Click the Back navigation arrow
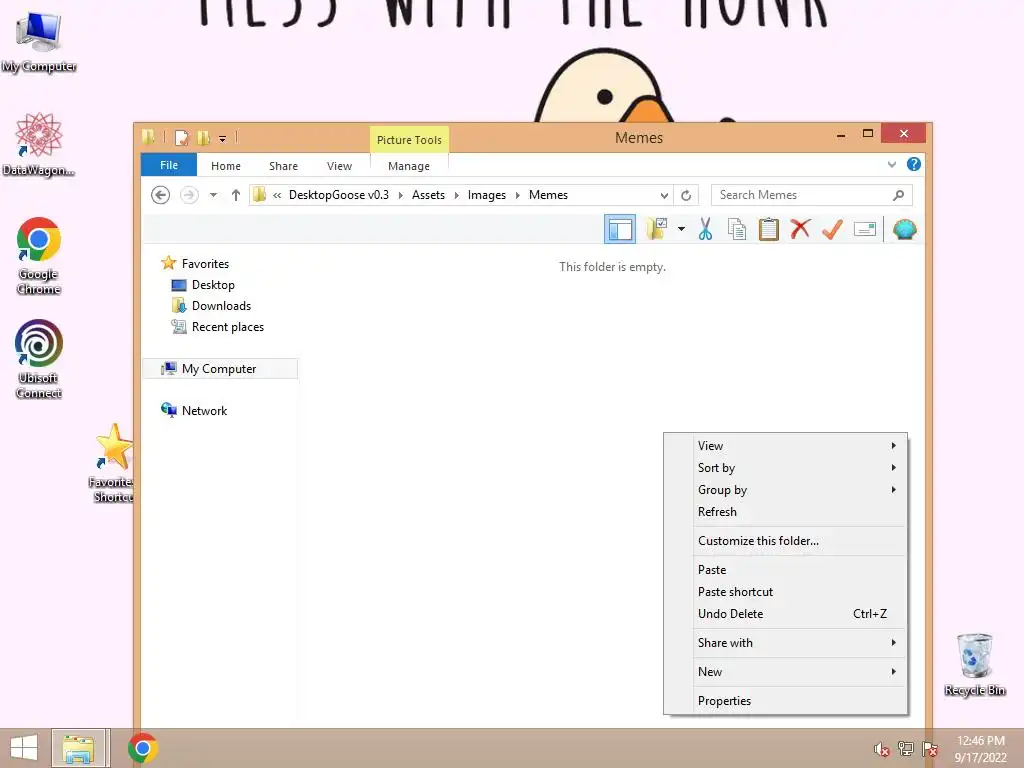Image resolution: width=1024 pixels, height=768 pixels. coord(160,195)
